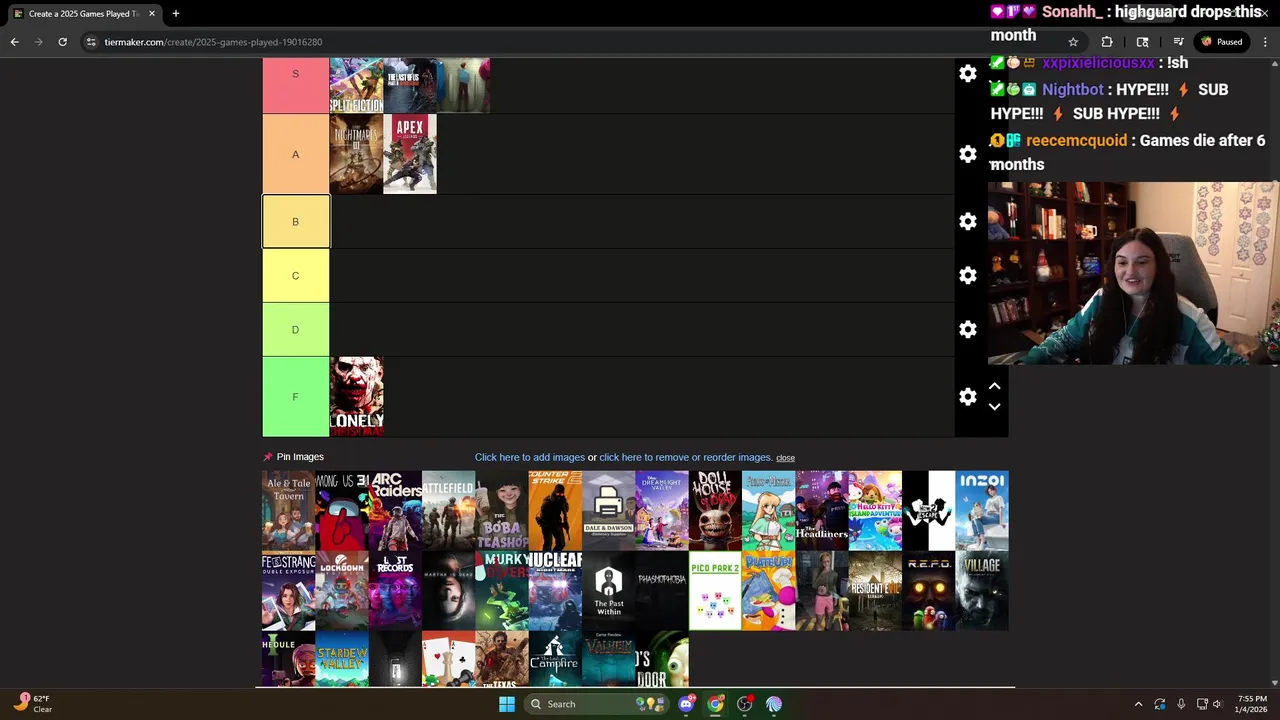The height and width of the screenshot is (720, 1280).
Task: Pick the PlateUp! thumbnail
Action: pos(768,591)
